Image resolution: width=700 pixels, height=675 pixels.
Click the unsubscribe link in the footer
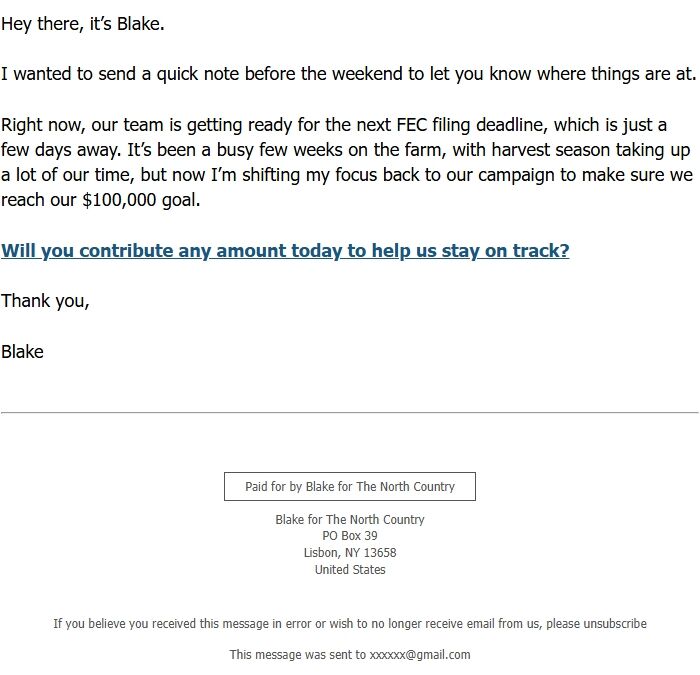615,624
